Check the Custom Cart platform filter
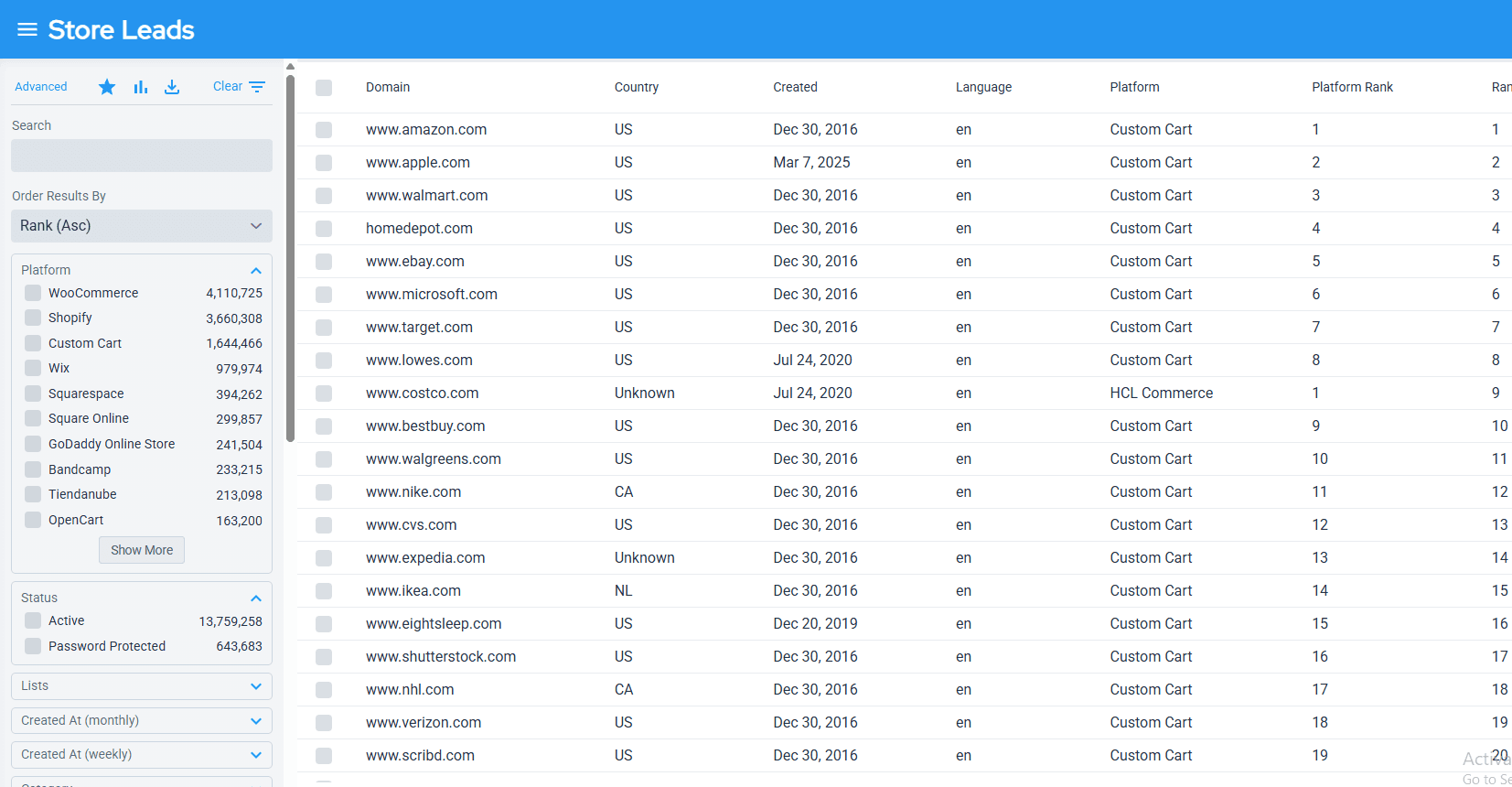The width and height of the screenshot is (1512, 787). click(33, 343)
